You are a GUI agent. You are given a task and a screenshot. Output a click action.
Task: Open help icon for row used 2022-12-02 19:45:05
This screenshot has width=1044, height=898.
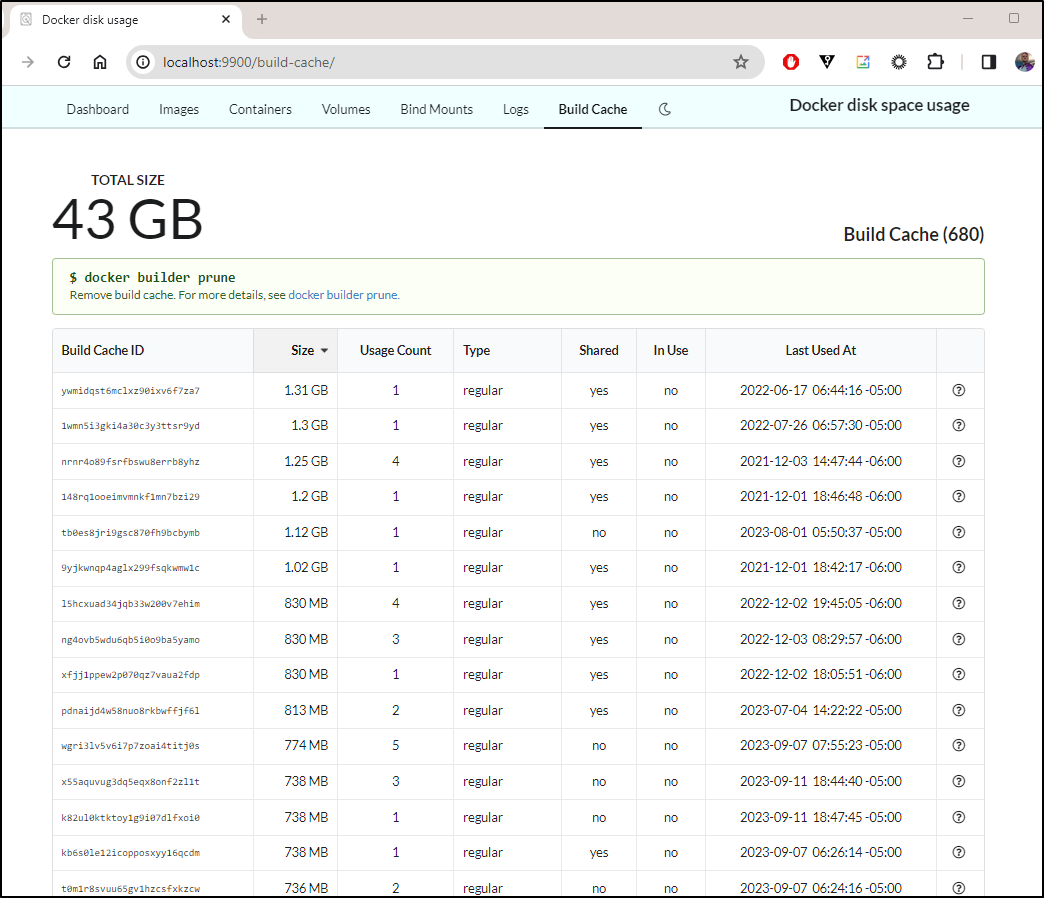pyautogui.click(x=959, y=603)
